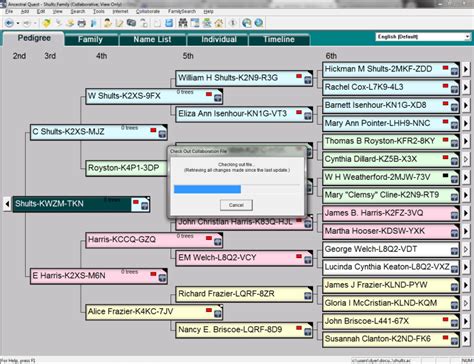Open the Internet menu
The image size is (474, 364).
(120, 11)
